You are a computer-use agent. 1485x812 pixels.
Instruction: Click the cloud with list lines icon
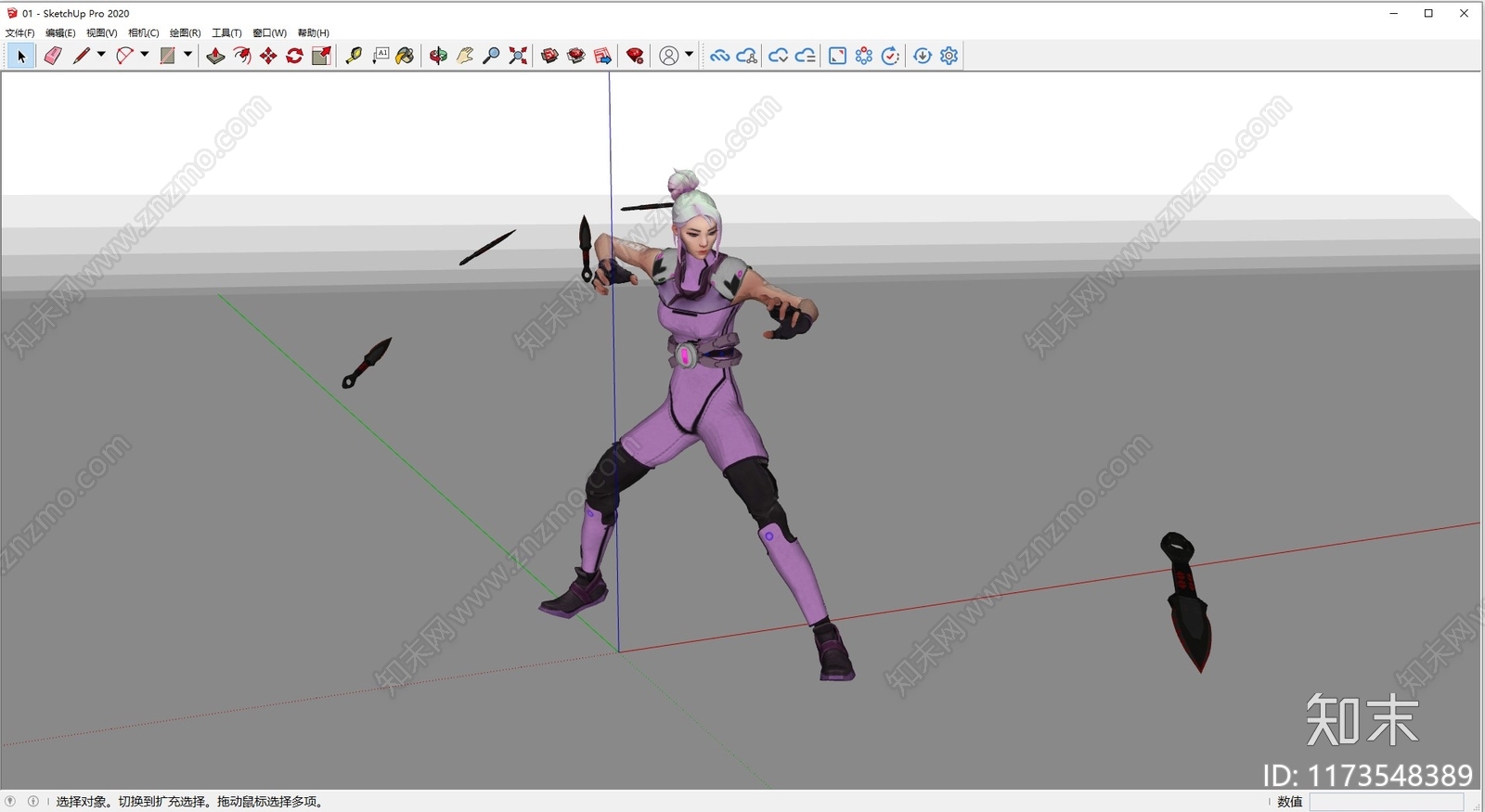[x=806, y=56]
